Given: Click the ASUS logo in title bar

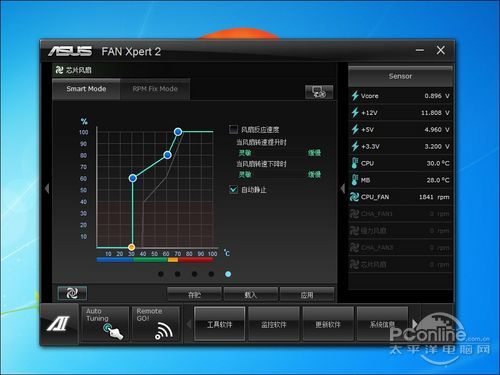Looking at the screenshot, I should (70, 51).
